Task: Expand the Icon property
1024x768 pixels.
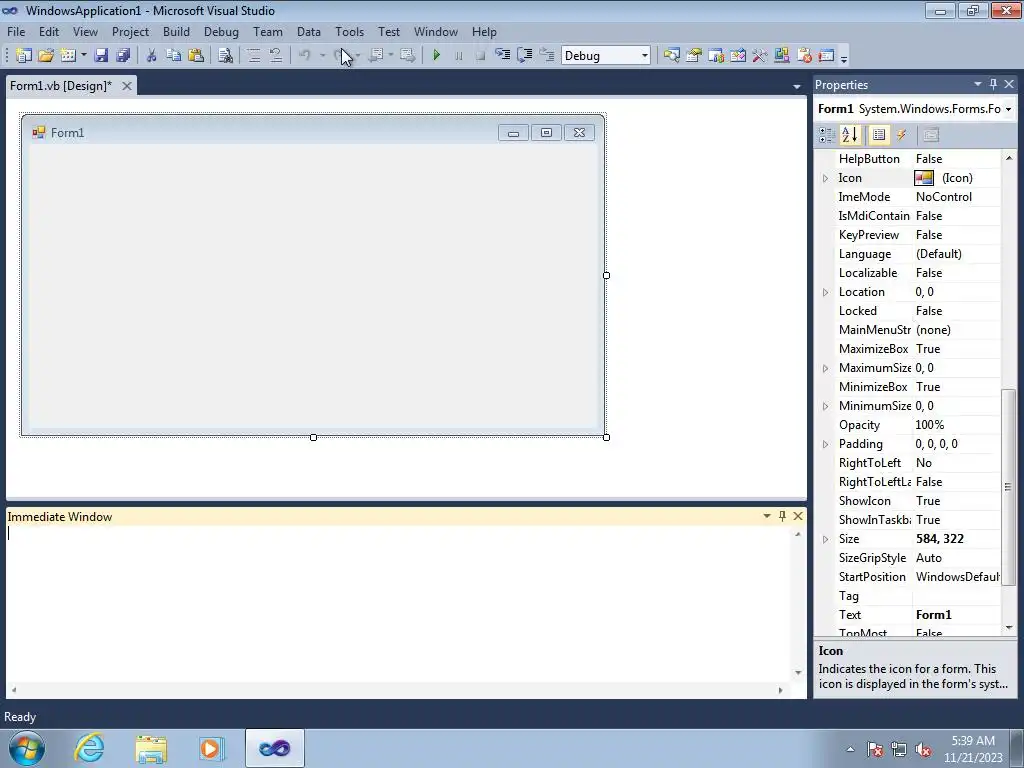Action: coord(825,178)
